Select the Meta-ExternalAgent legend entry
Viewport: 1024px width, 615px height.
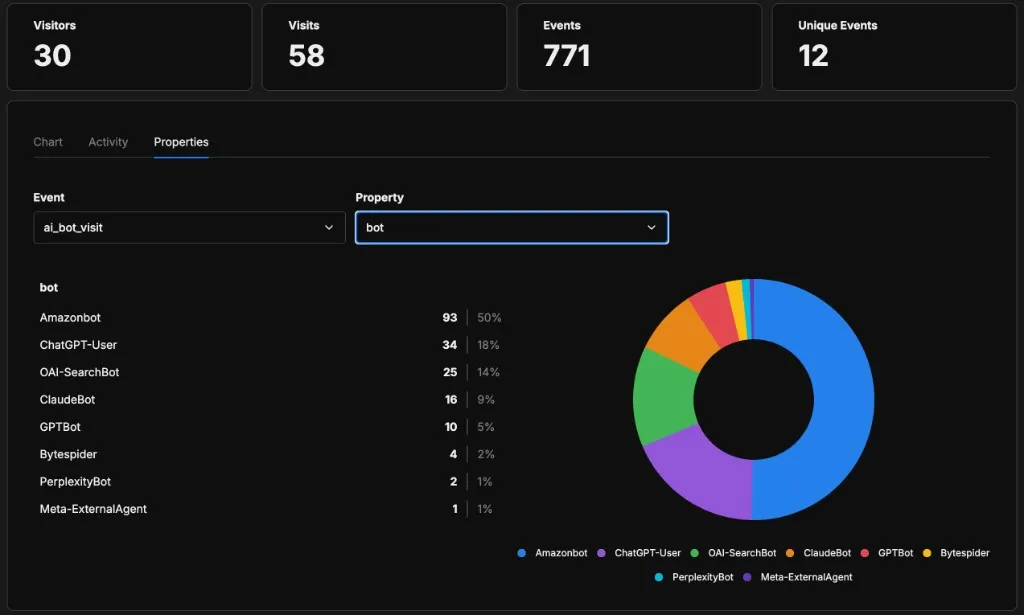click(745, 577)
